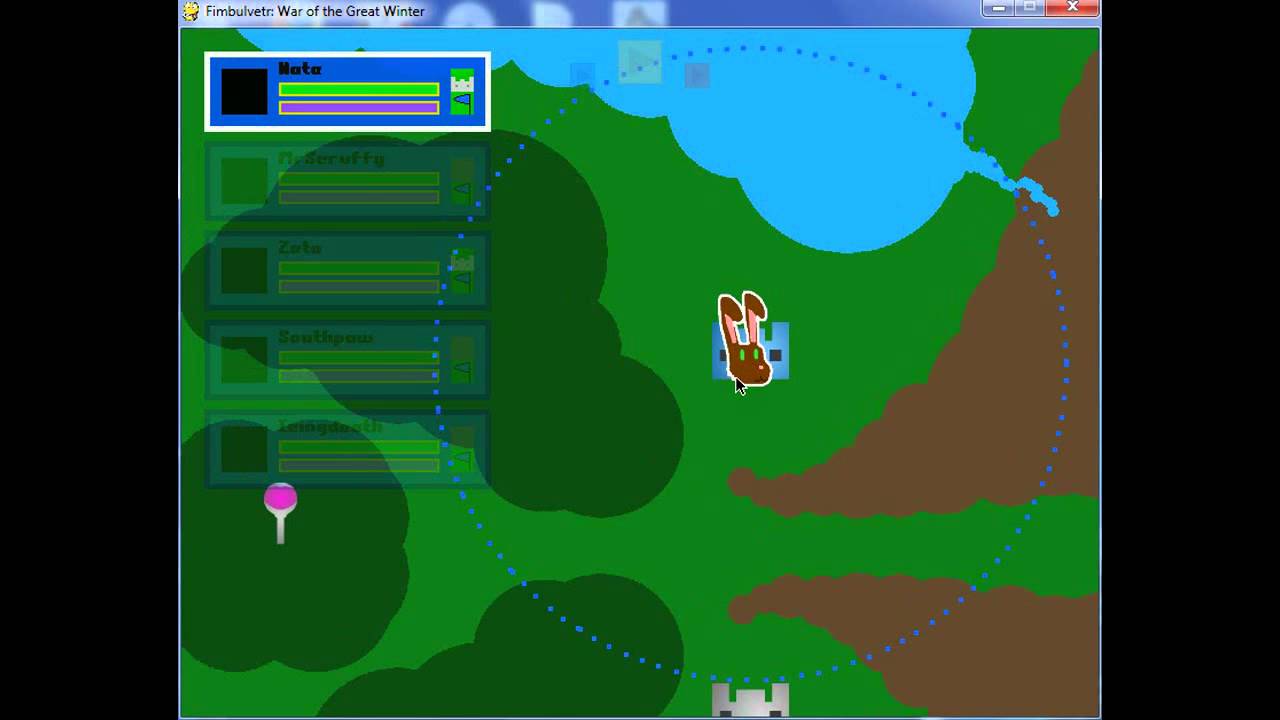The image size is (1280, 720).
Task: Click the castle icon on Zeta's card
Action: tap(461, 259)
